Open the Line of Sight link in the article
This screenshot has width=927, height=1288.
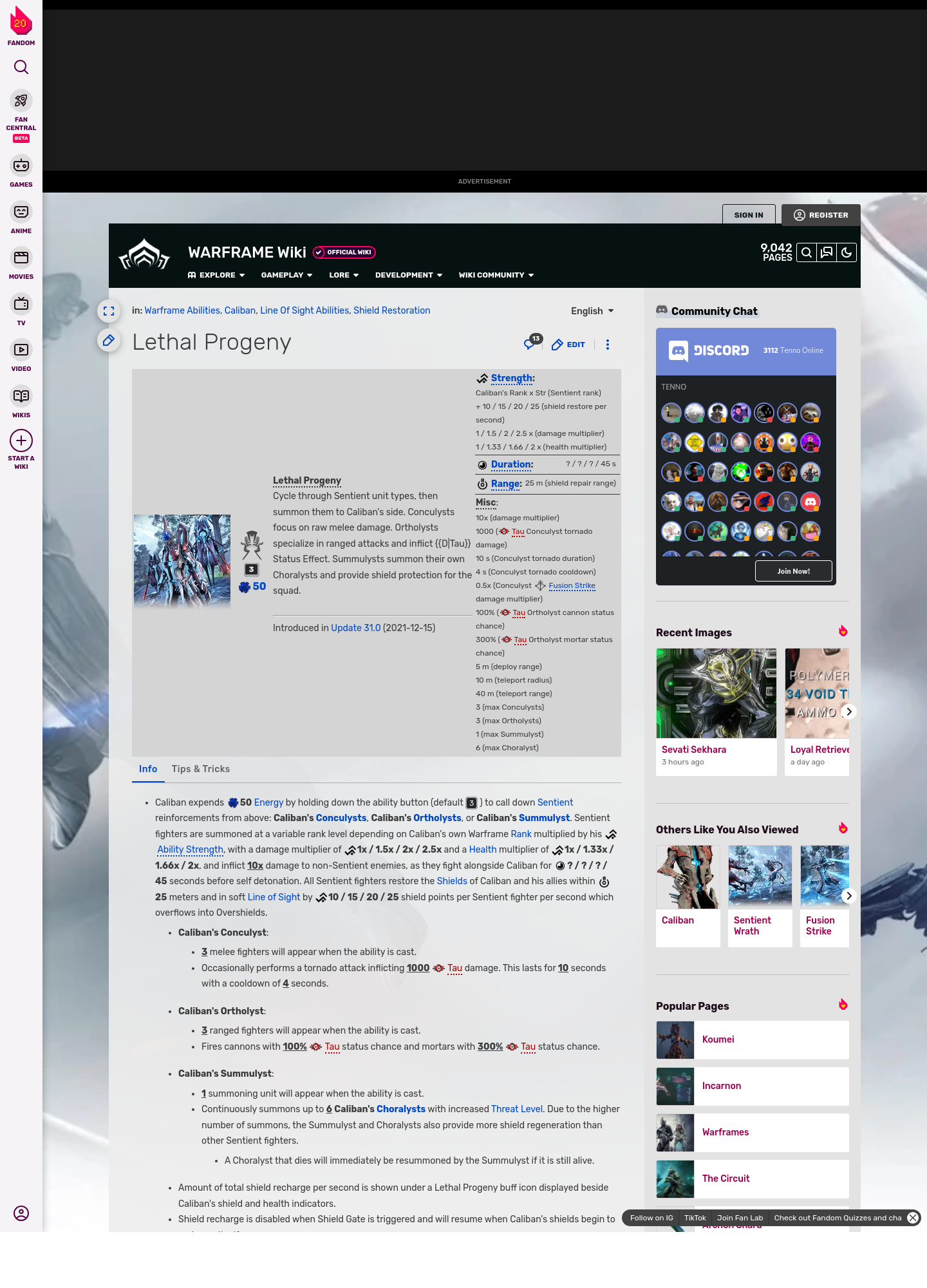pos(274,897)
